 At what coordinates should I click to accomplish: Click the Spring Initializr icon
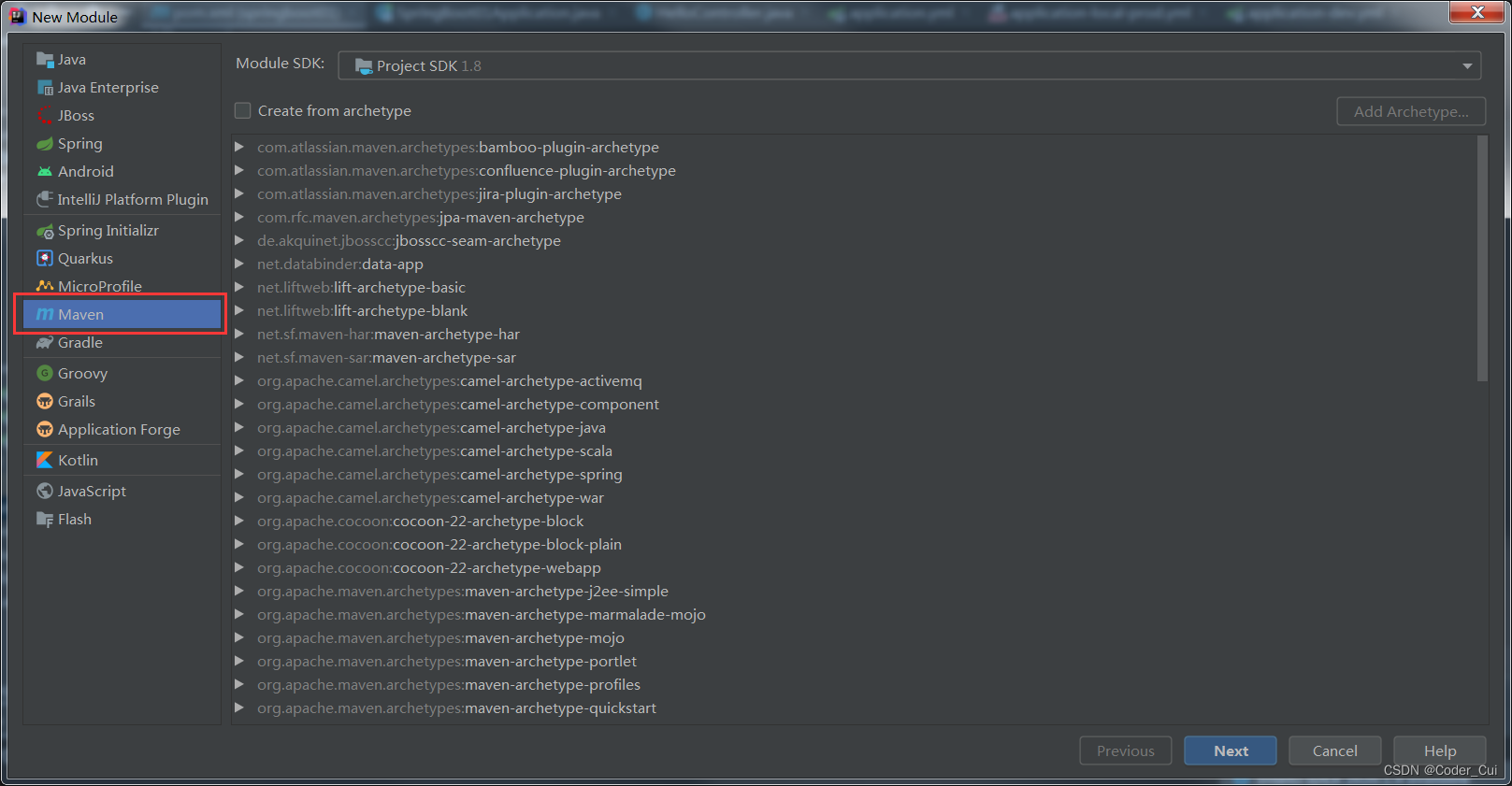click(45, 231)
